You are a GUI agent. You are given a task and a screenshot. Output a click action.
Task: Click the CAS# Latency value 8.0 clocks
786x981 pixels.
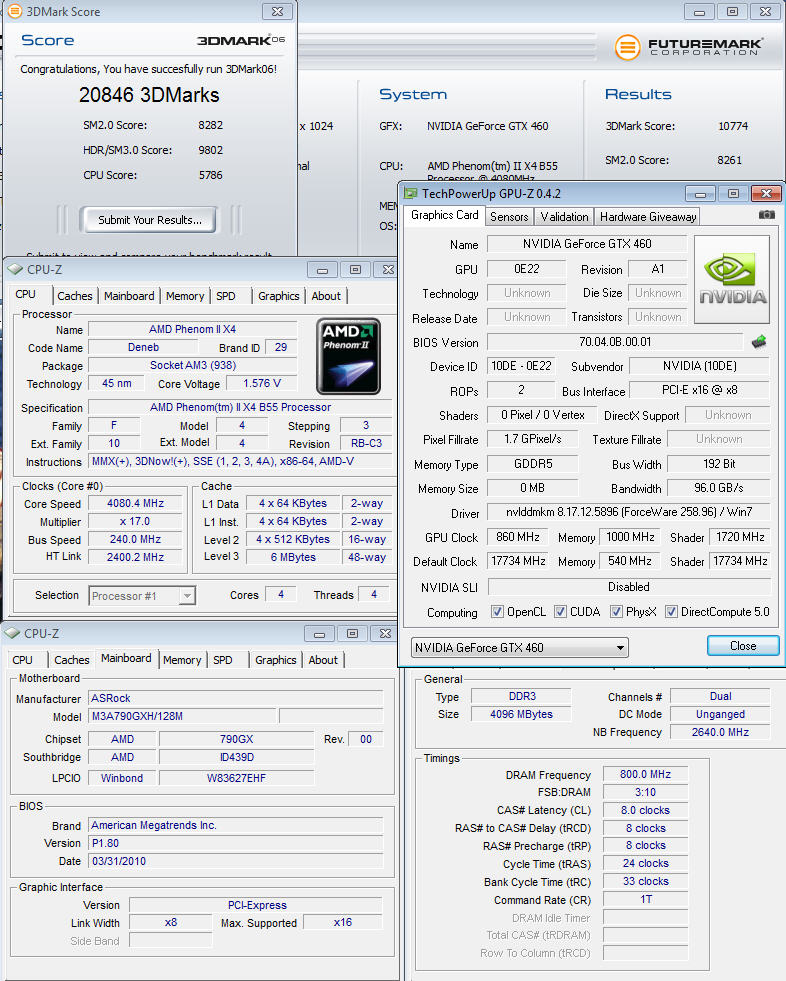click(645, 810)
